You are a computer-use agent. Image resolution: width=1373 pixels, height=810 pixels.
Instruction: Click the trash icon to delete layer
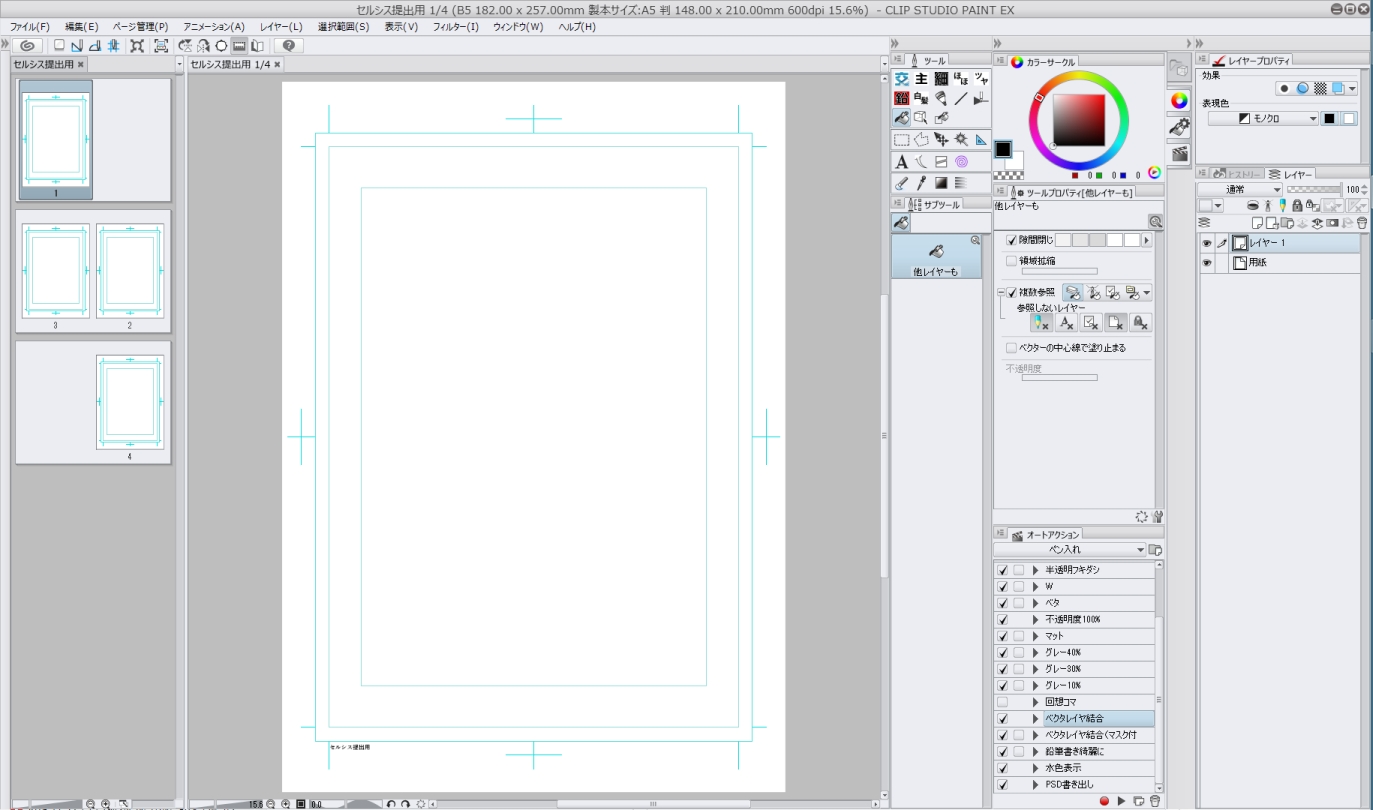pos(1360,223)
